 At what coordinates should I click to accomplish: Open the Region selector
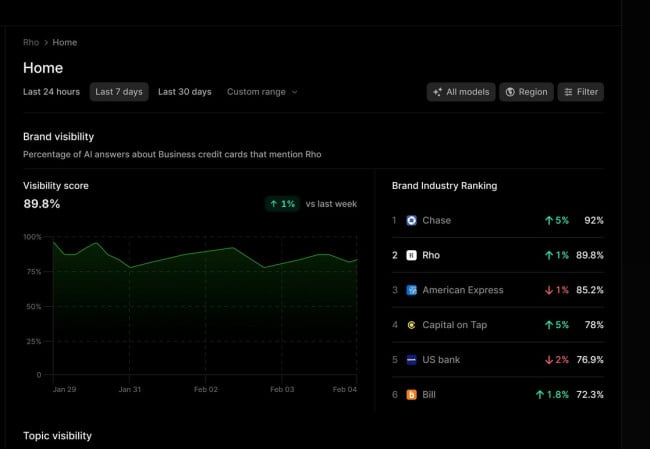pos(526,92)
